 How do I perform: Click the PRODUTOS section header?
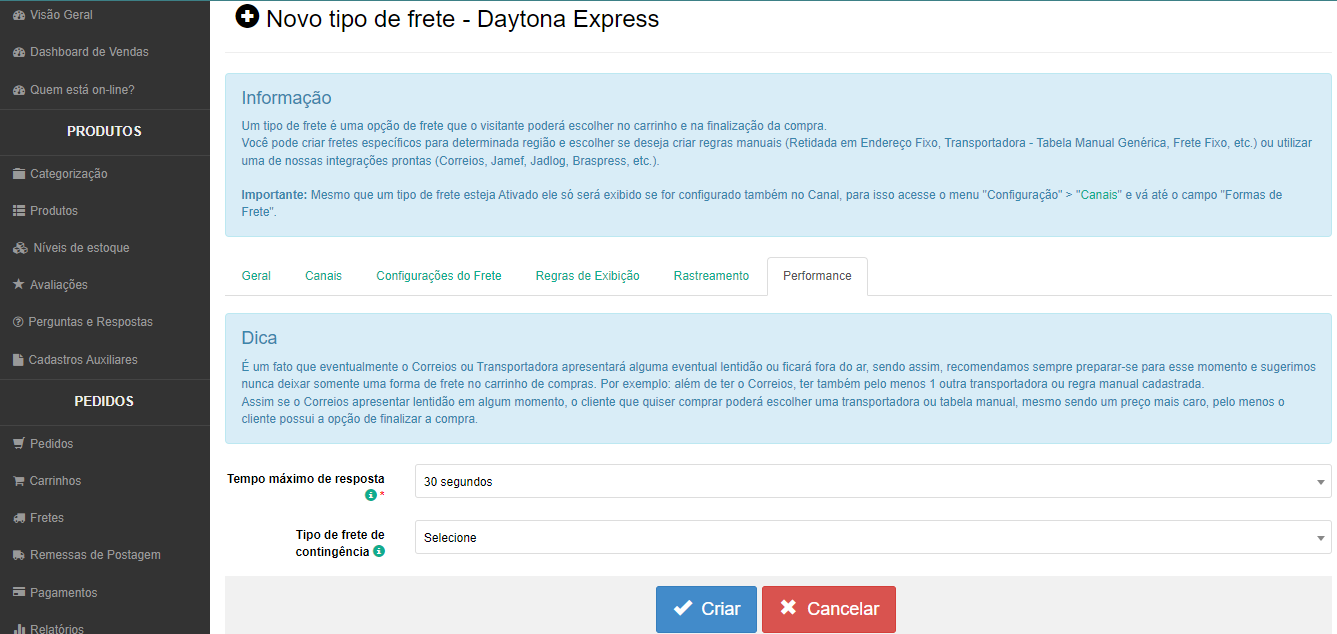[x=104, y=131]
